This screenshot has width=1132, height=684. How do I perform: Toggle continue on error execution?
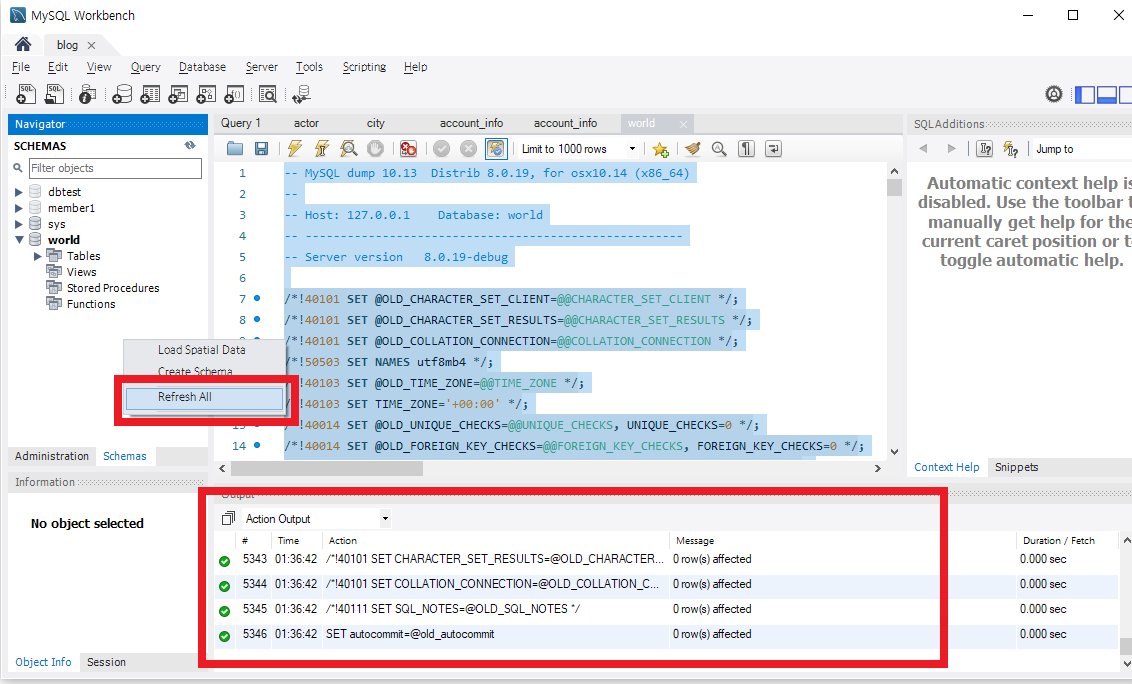[x=409, y=149]
